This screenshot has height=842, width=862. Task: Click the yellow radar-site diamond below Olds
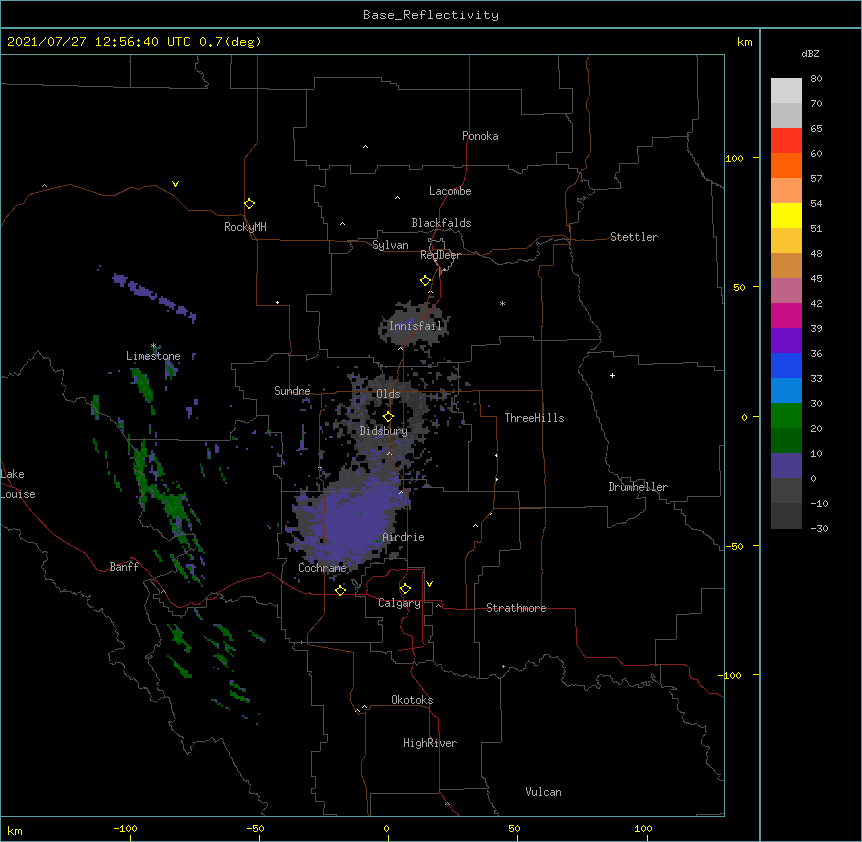(388, 417)
